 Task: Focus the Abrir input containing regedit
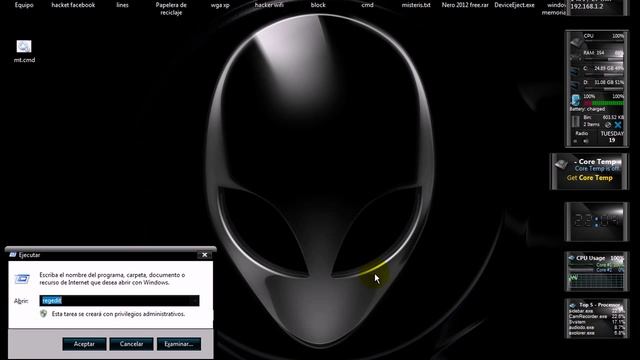[119, 300]
